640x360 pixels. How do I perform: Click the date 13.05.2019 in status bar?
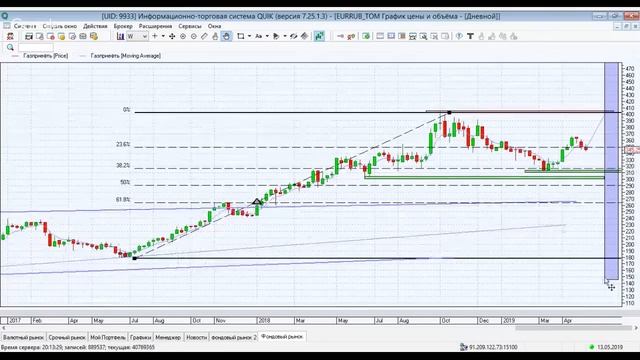coord(610,347)
